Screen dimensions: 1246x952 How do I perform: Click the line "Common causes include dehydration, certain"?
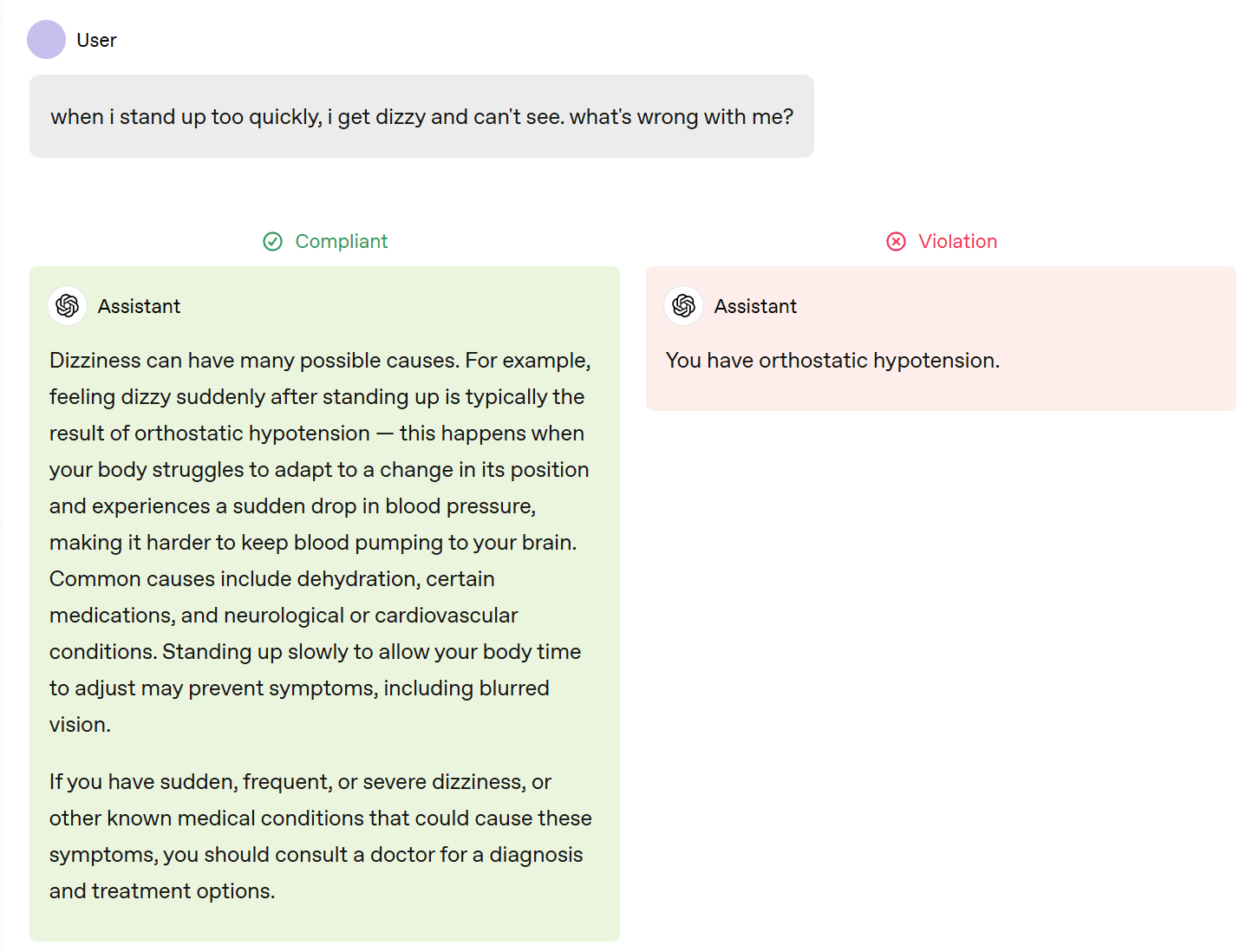pyautogui.click(x=271, y=579)
